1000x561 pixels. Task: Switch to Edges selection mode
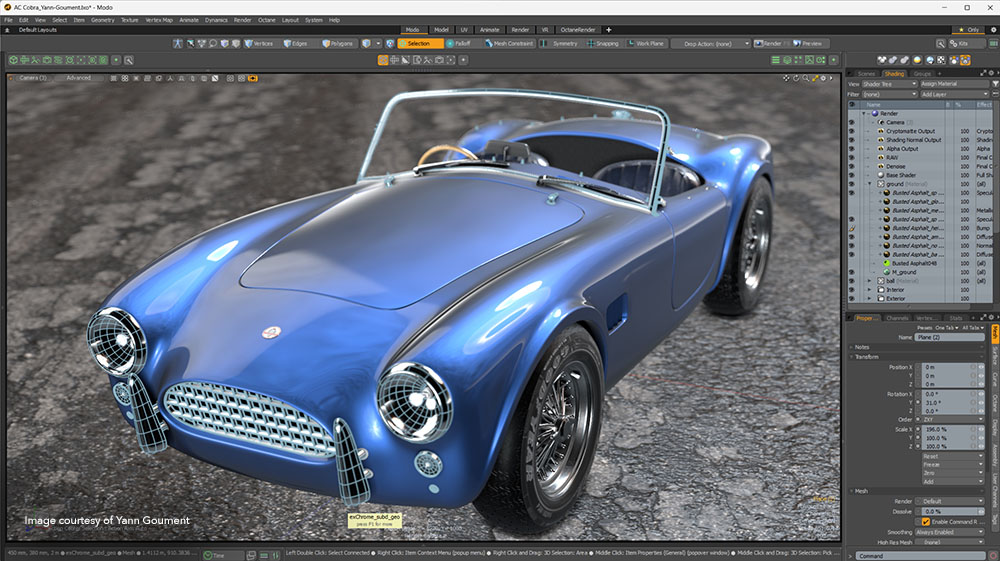pos(300,44)
